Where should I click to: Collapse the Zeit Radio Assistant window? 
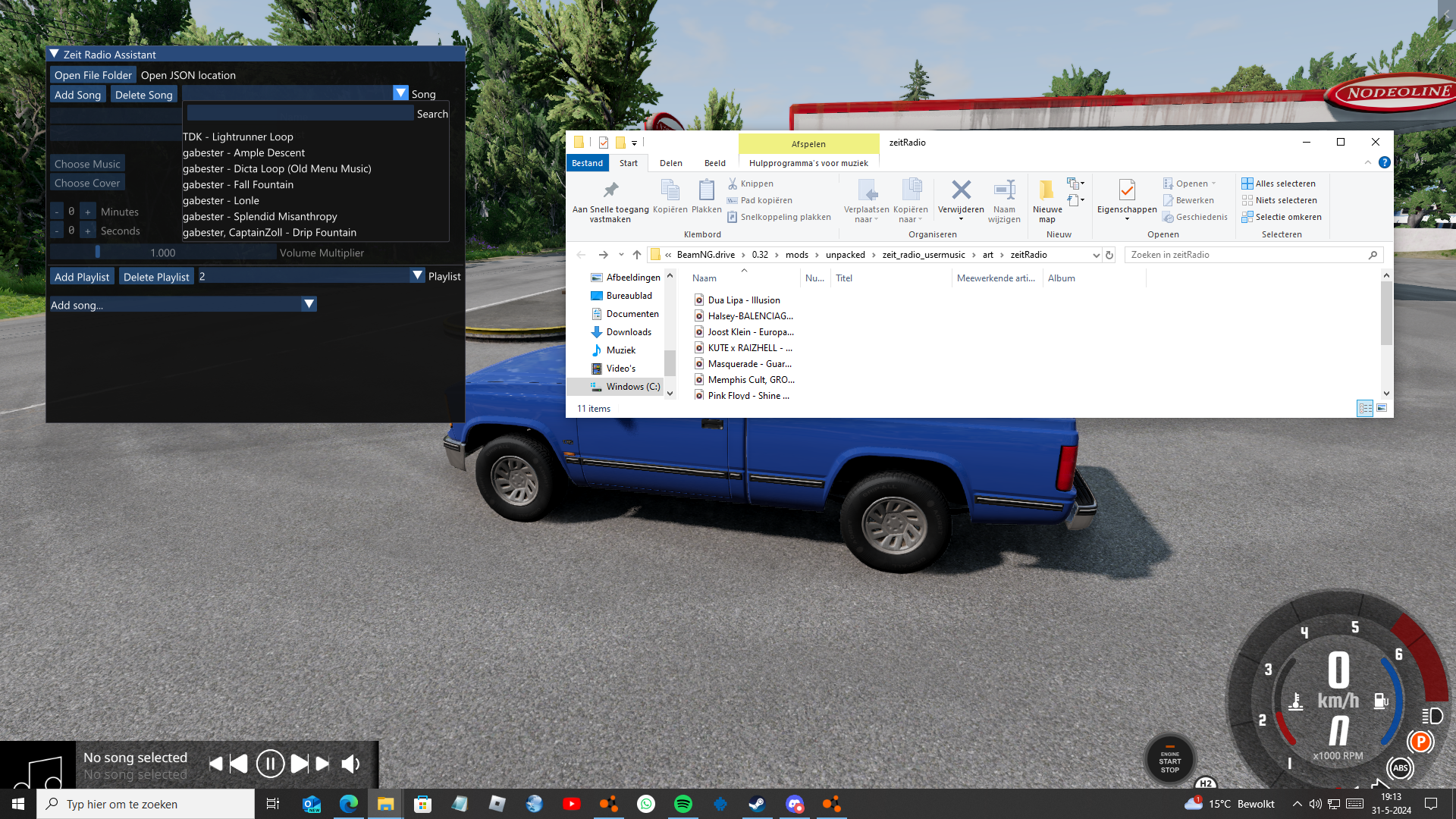(x=55, y=55)
